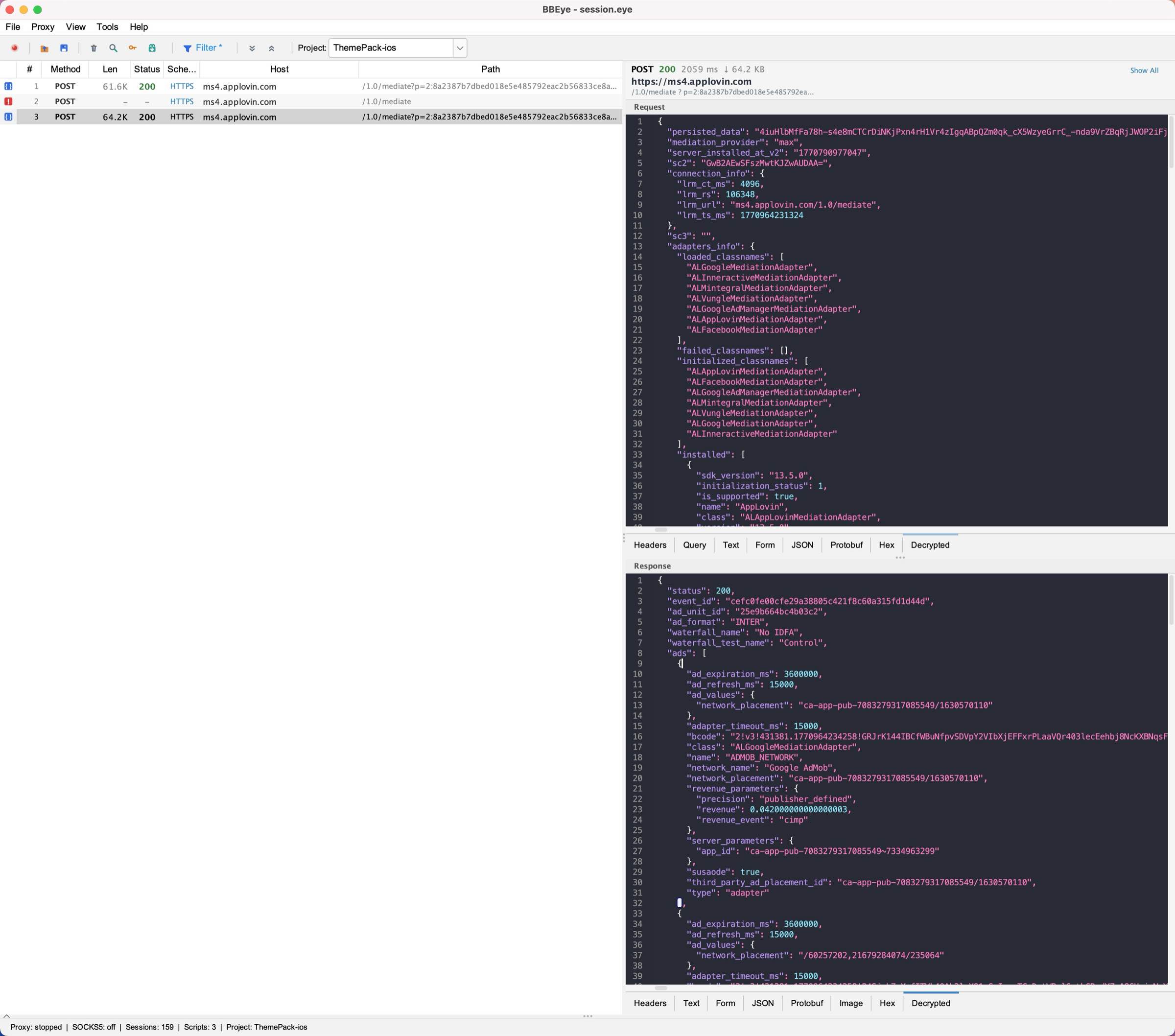Collapse panels using the double up chevron
The height and width of the screenshot is (1036, 1175).
pyautogui.click(x=271, y=48)
